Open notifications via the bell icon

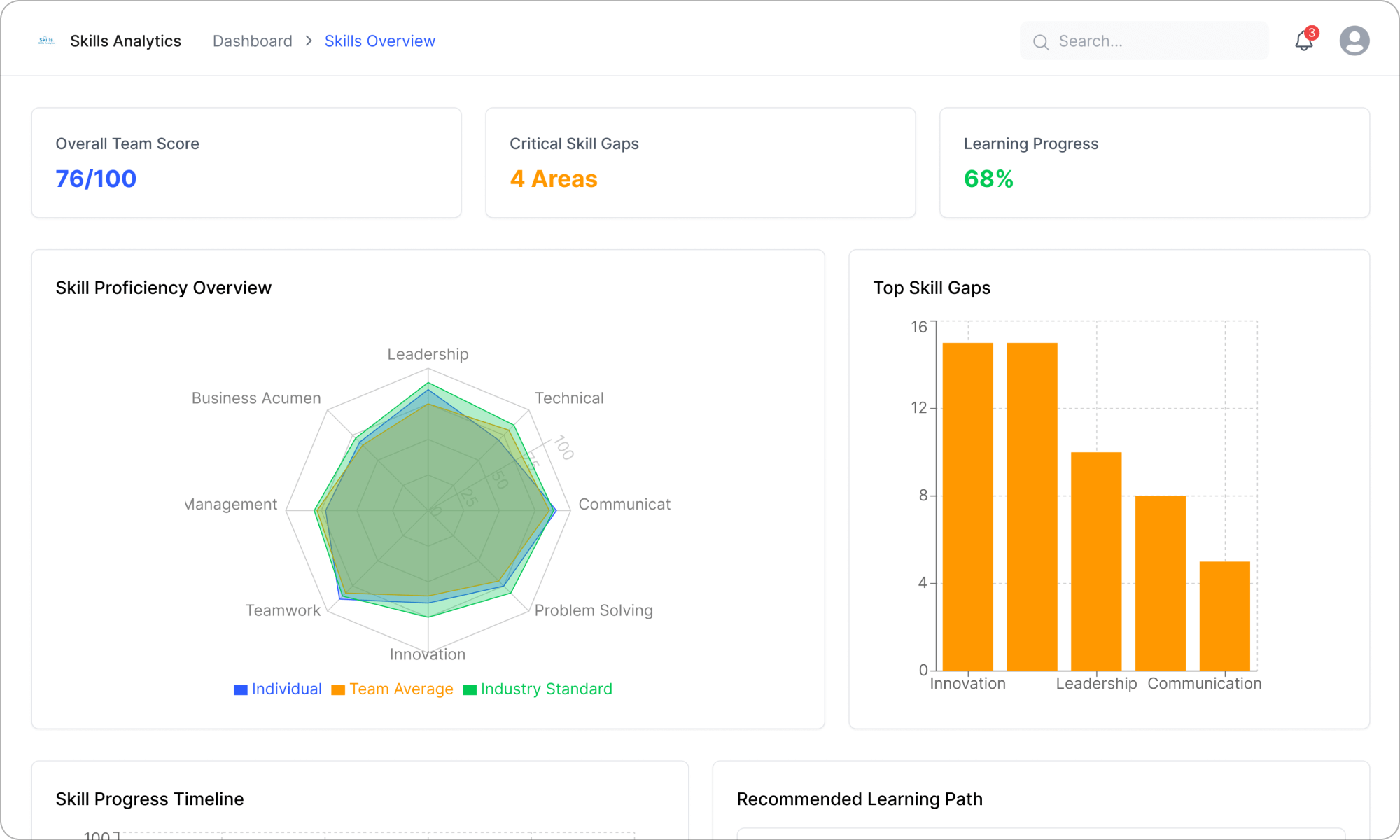1303,42
